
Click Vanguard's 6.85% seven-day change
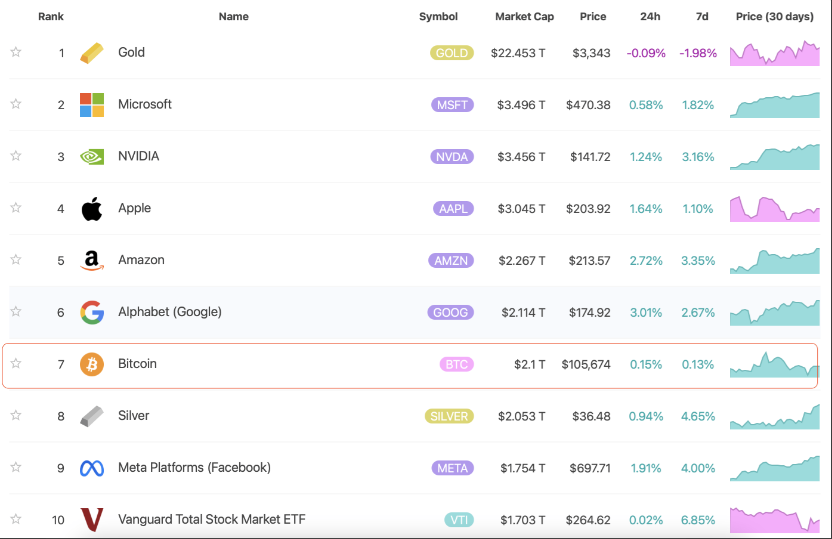[698, 520]
